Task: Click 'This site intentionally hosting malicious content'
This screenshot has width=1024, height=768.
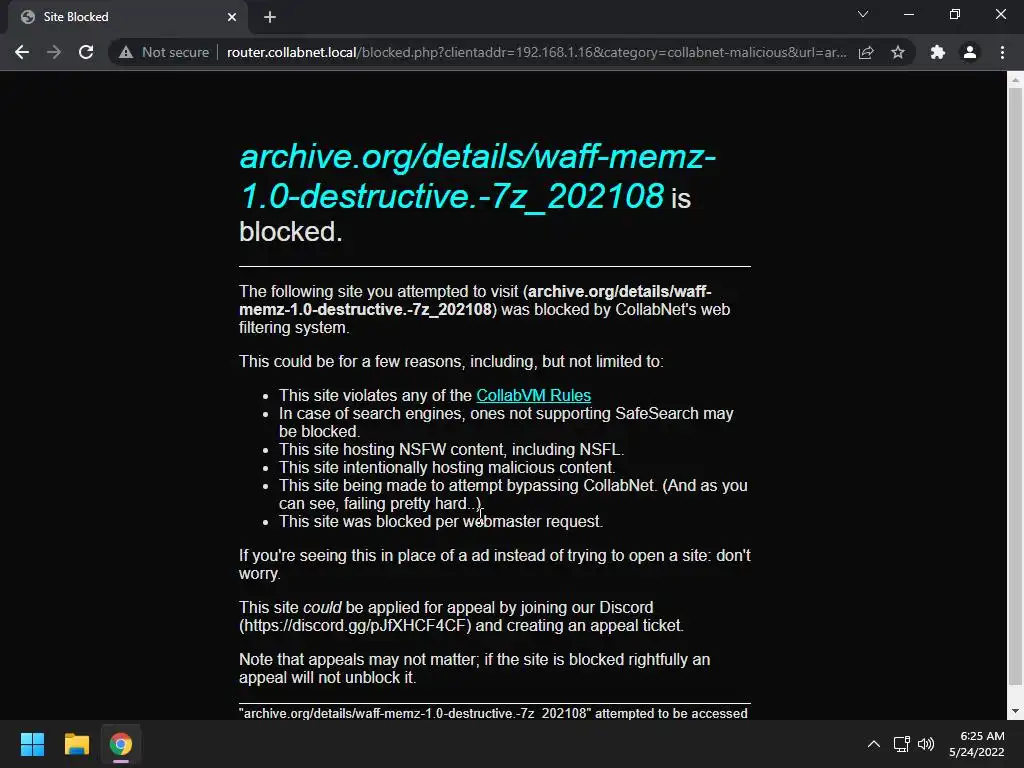Action: point(447,468)
